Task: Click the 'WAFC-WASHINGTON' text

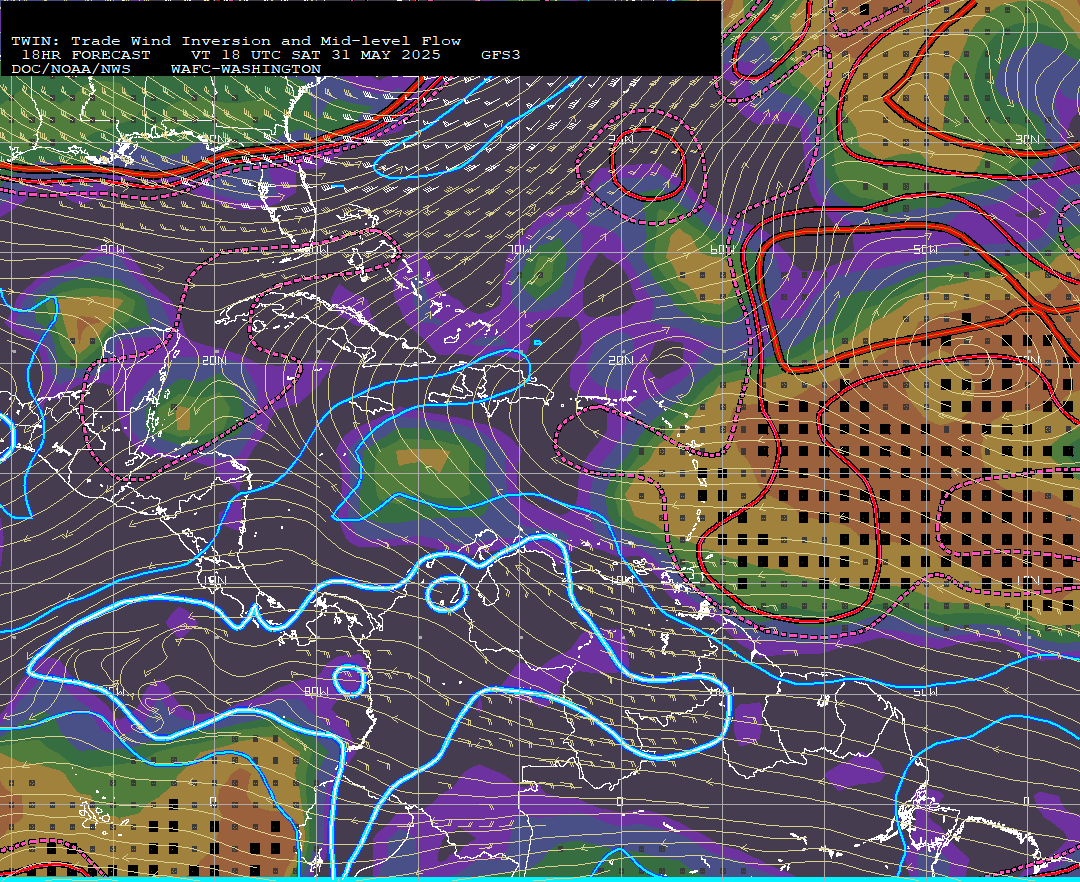Action: pos(246,70)
